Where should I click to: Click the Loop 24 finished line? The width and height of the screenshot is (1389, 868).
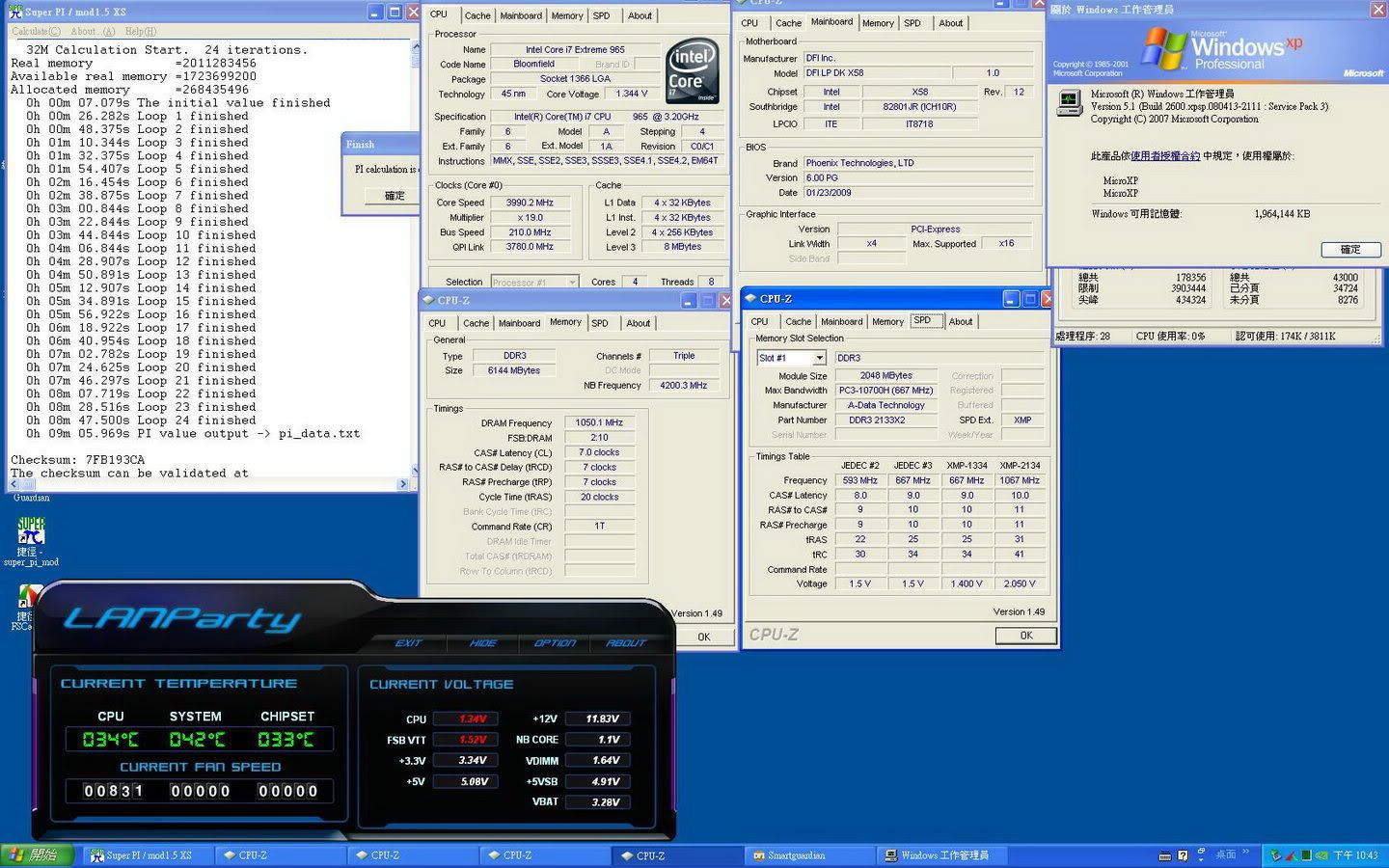pos(141,420)
